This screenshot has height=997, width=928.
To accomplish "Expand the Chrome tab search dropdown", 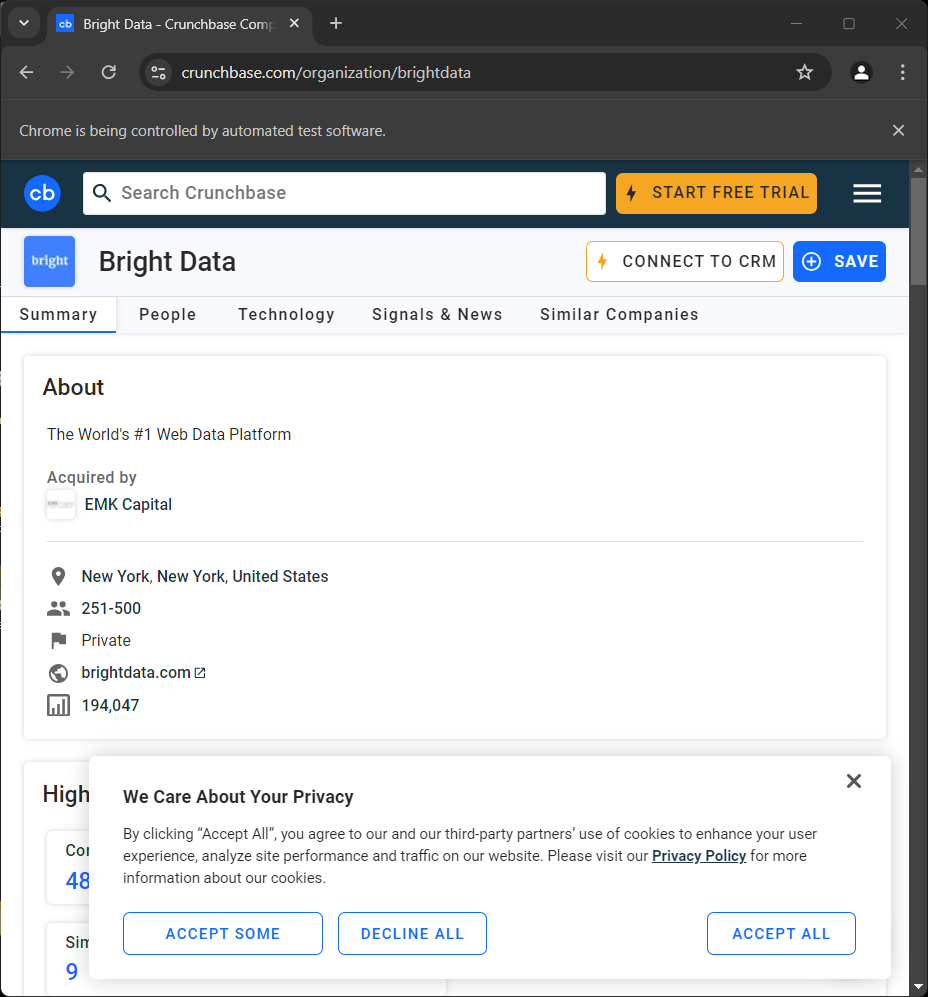I will (x=24, y=23).
